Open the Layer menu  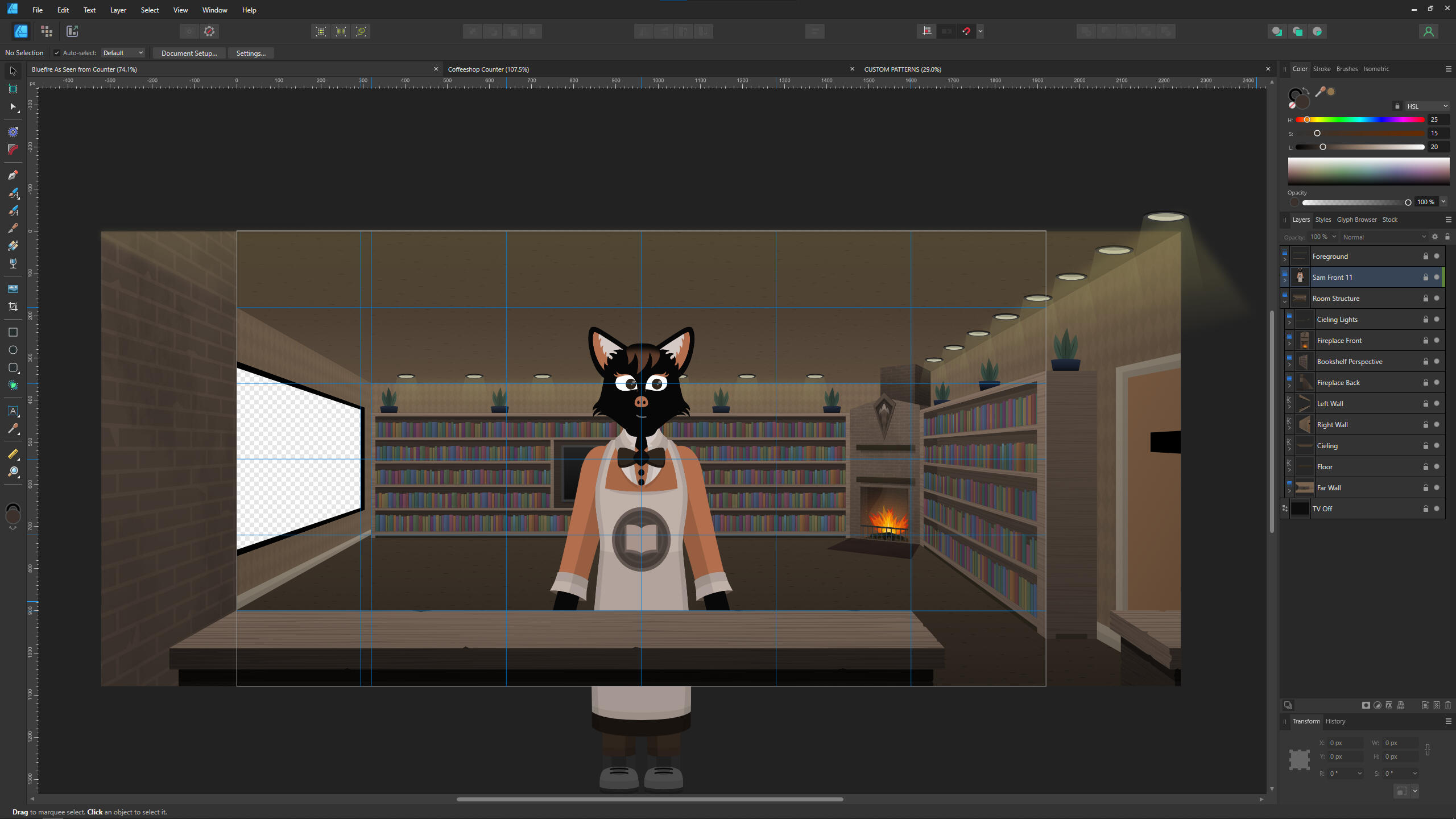click(x=118, y=10)
